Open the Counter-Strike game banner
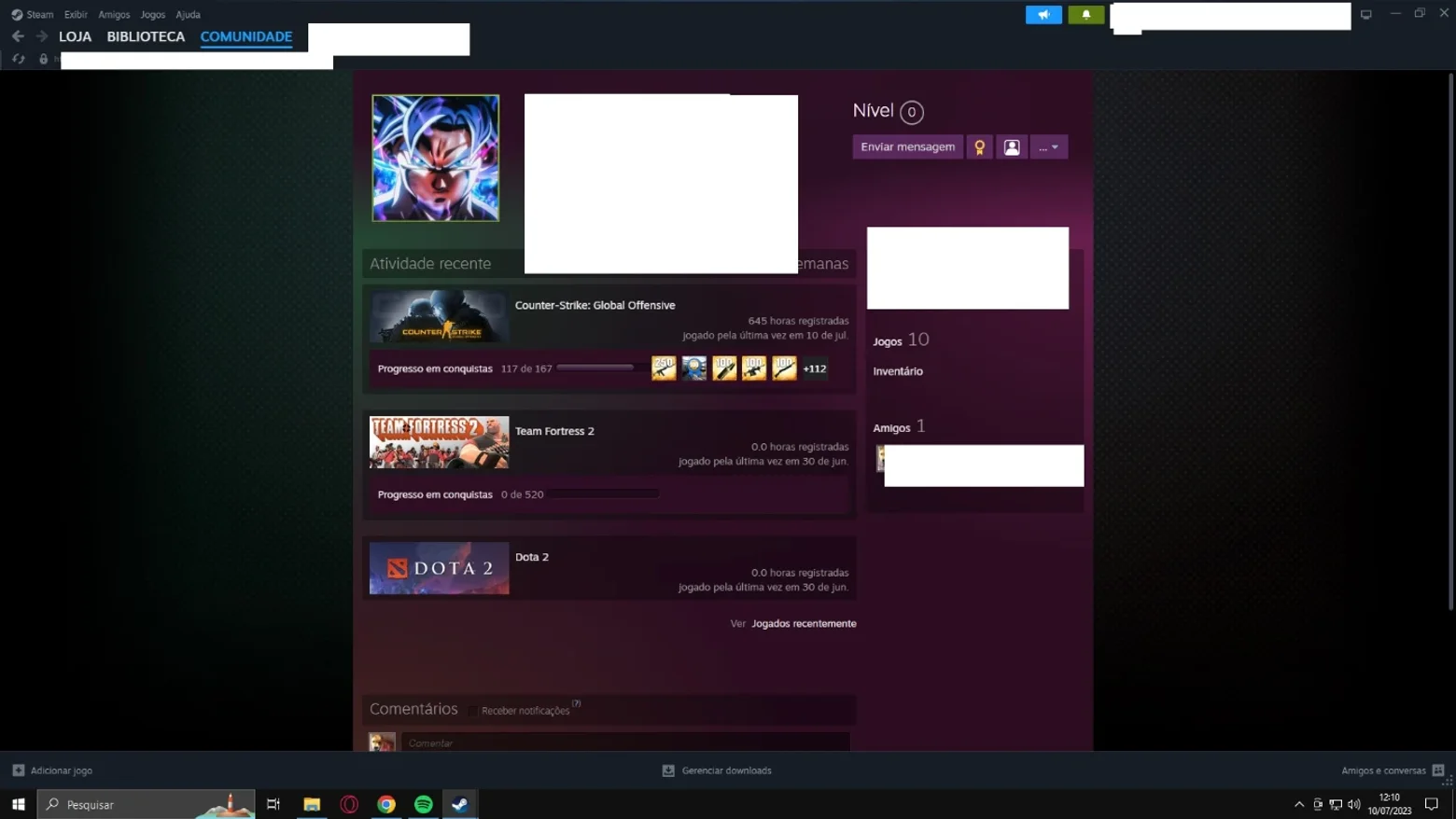The height and width of the screenshot is (819, 1456). point(440,316)
